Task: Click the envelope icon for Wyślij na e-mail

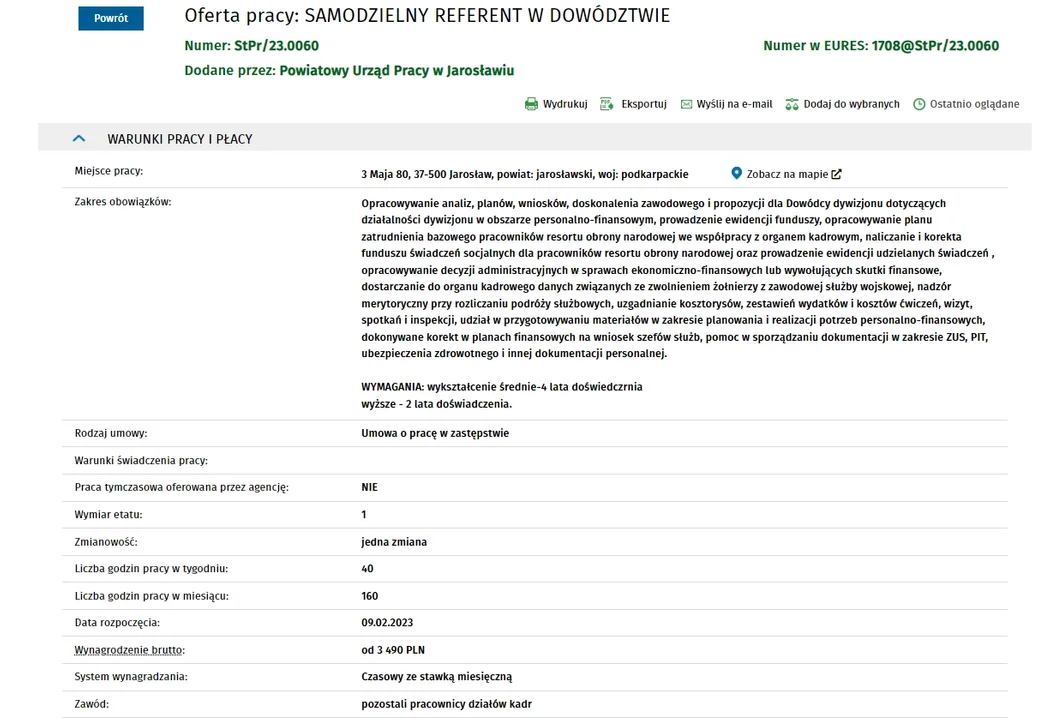Action: click(686, 104)
